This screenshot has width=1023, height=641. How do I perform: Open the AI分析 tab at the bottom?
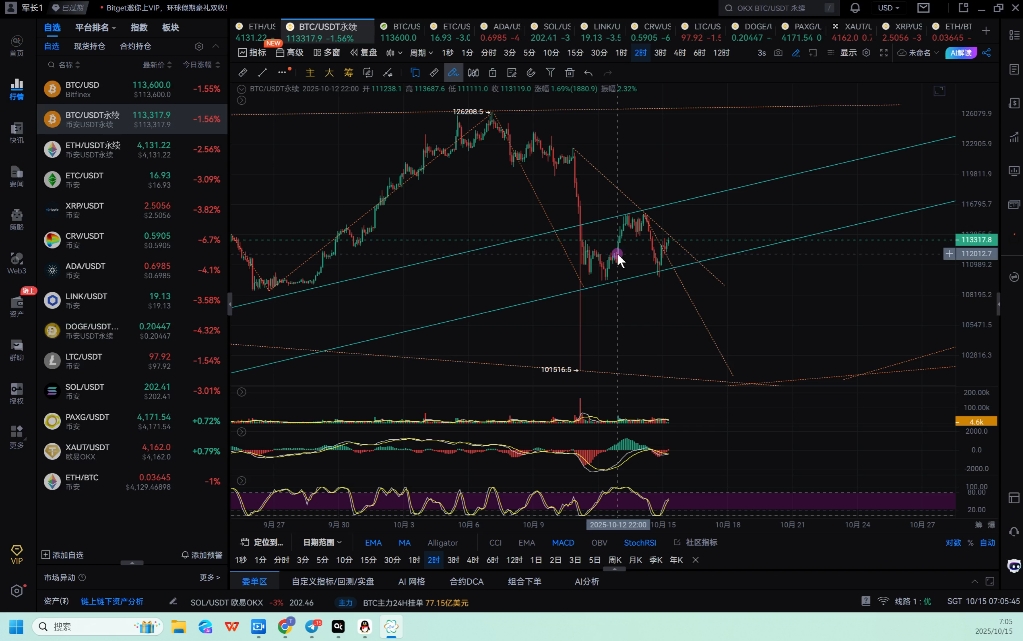tap(586, 581)
